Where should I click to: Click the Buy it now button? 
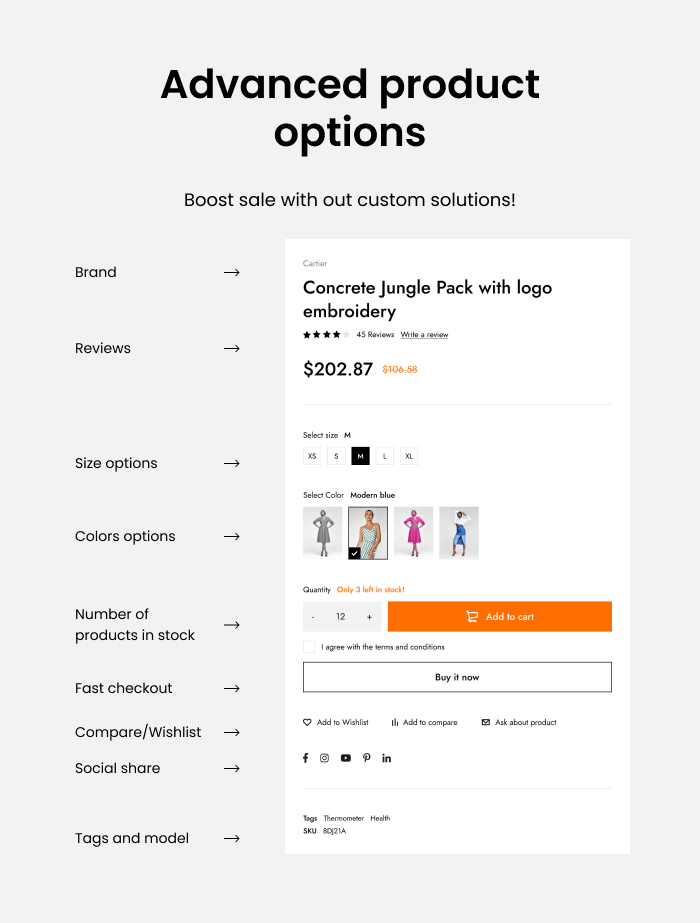coord(457,677)
